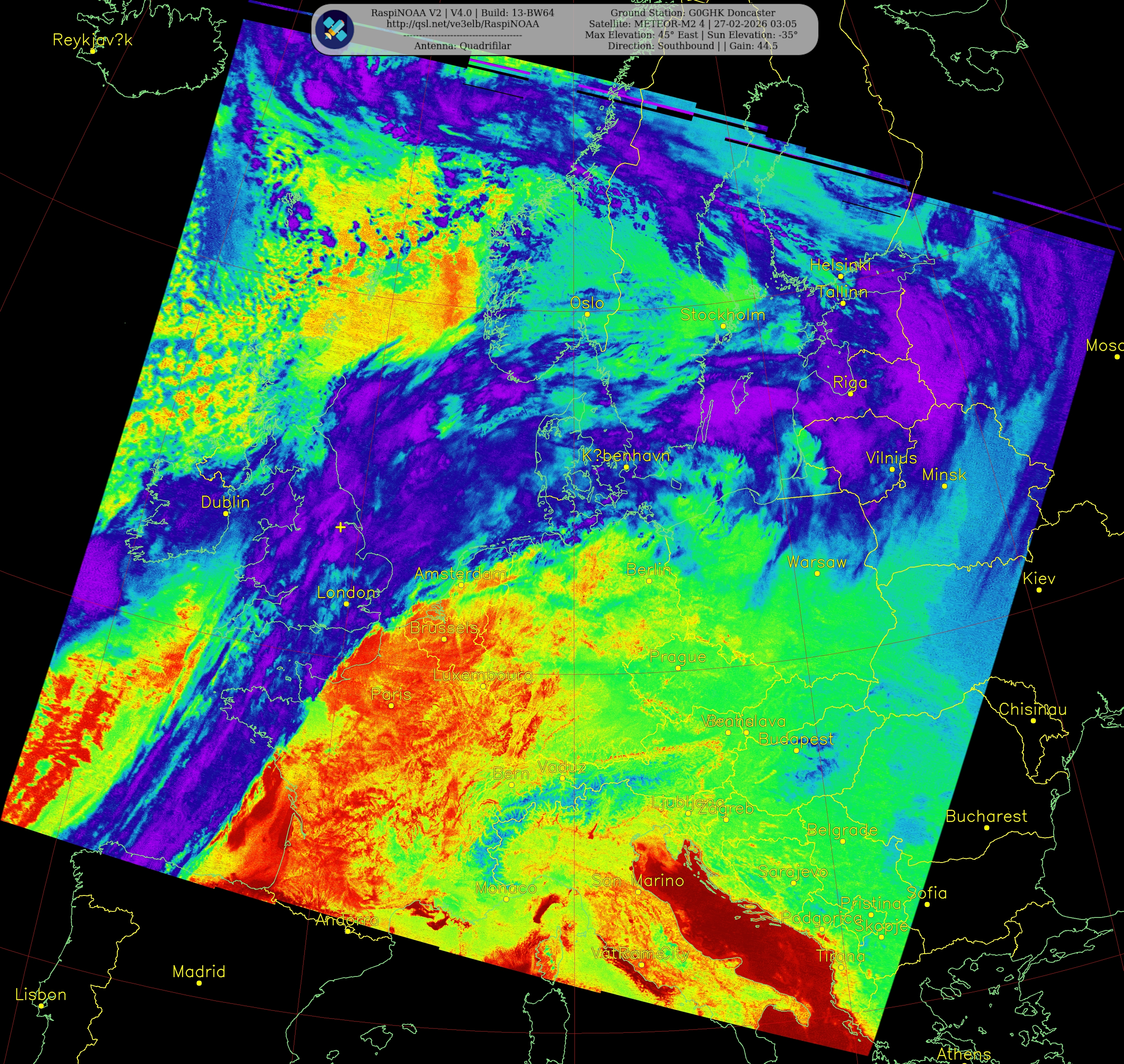
Task: Click the Dublin city dot marker
Action: coord(226,513)
